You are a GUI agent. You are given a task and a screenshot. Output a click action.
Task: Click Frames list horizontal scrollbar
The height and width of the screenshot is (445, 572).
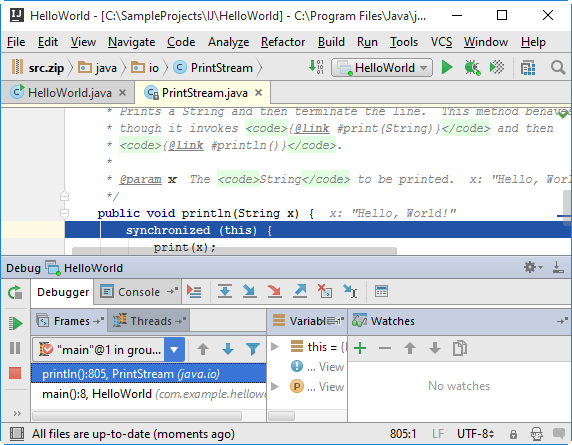click(137, 415)
